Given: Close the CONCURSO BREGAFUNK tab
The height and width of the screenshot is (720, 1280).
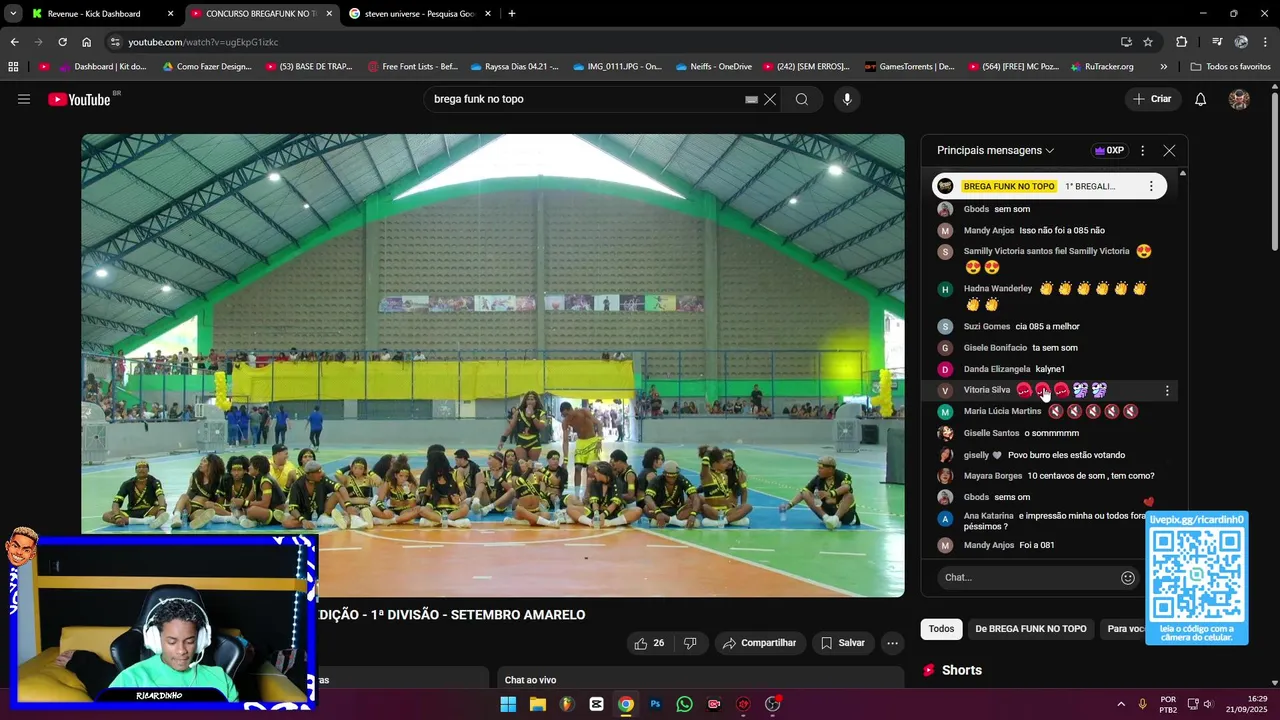Looking at the screenshot, I should pos(329,14).
